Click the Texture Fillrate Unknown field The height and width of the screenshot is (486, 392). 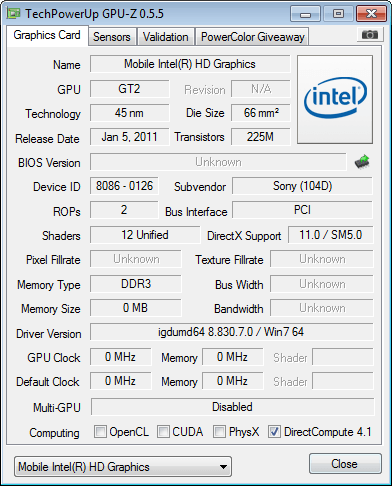click(322, 259)
